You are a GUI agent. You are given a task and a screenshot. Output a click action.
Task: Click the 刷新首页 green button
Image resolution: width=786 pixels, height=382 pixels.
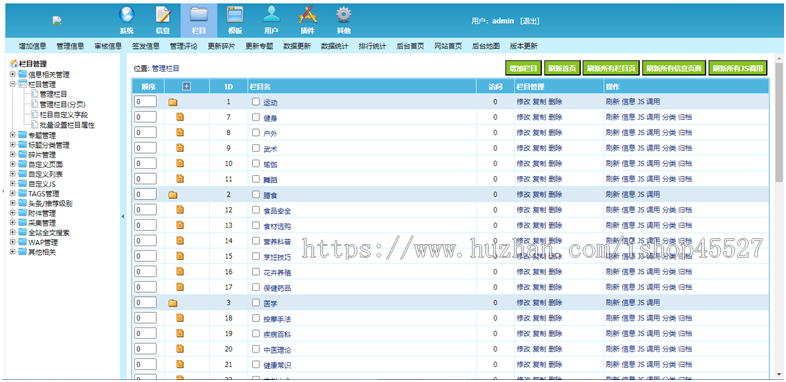tap(561, 68)
